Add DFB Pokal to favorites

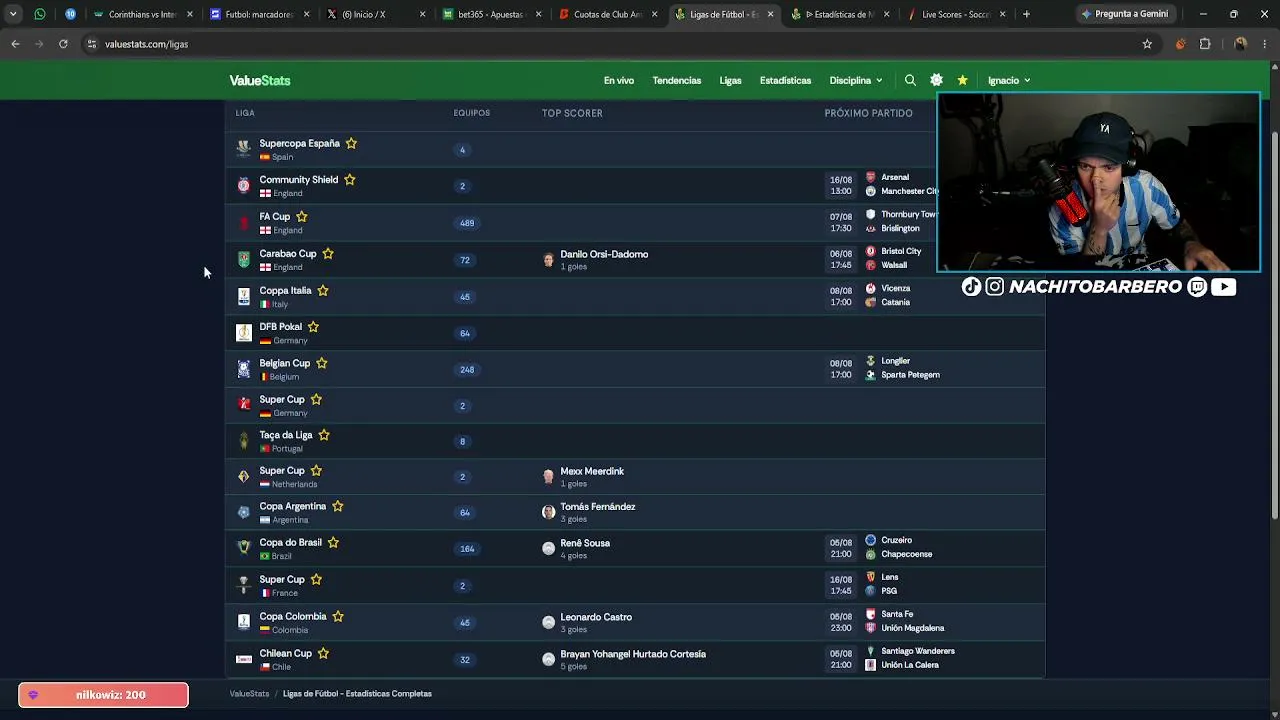(313, 327)
